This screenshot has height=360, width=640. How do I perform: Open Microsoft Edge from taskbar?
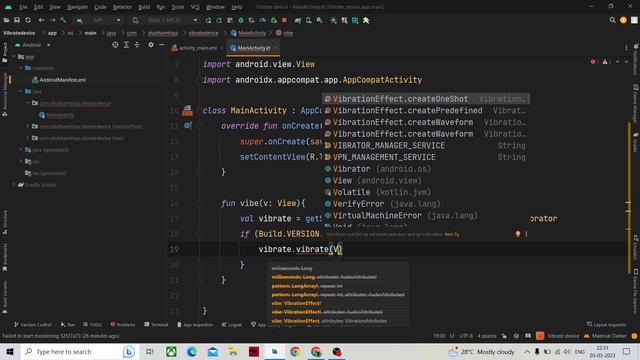[191, 351]
